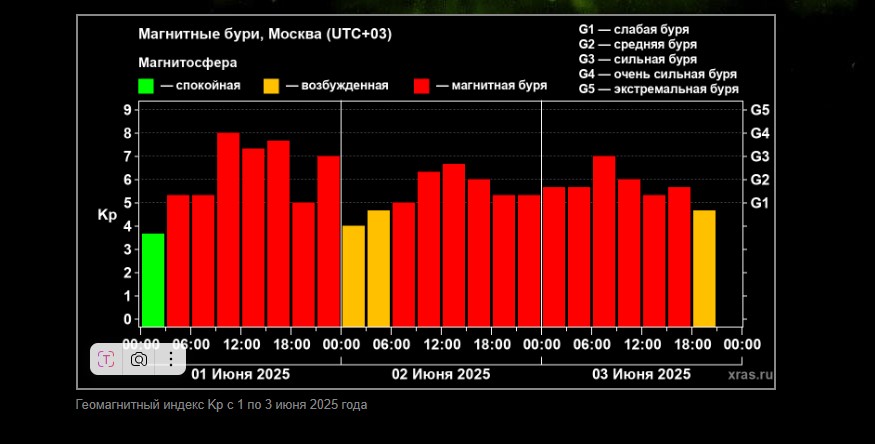Click the '01 Июня 2025' date label
Image resolution: width=875 pixels, height=444 pixels.
[x=240, y=375]
